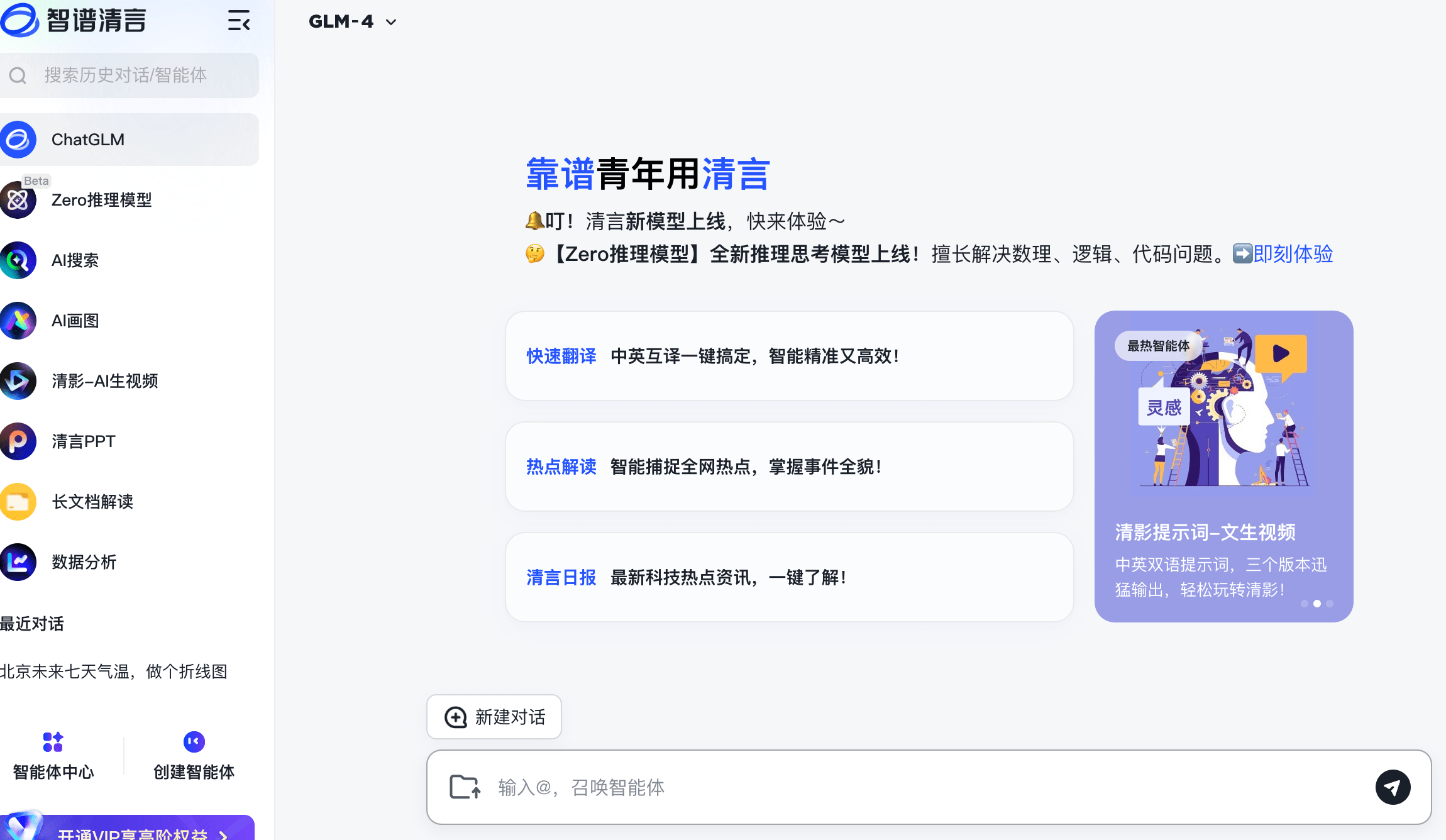Click the 靠谱青年用清言 headline
Viewport: 1446px width, 840px height.
[648, 174]
